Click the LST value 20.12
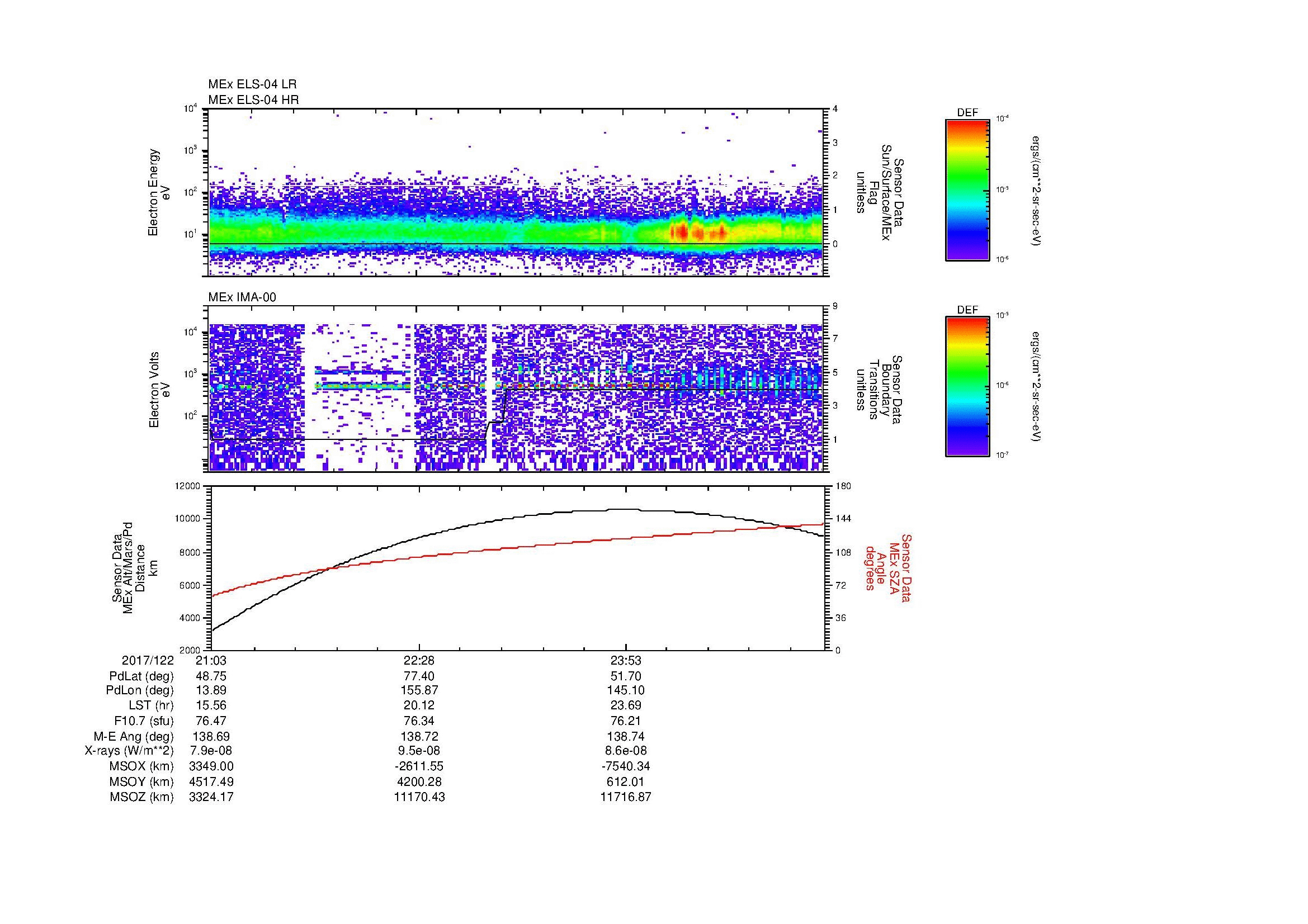The height and width of the screenshot is (924, 1308). coord(419,706)
